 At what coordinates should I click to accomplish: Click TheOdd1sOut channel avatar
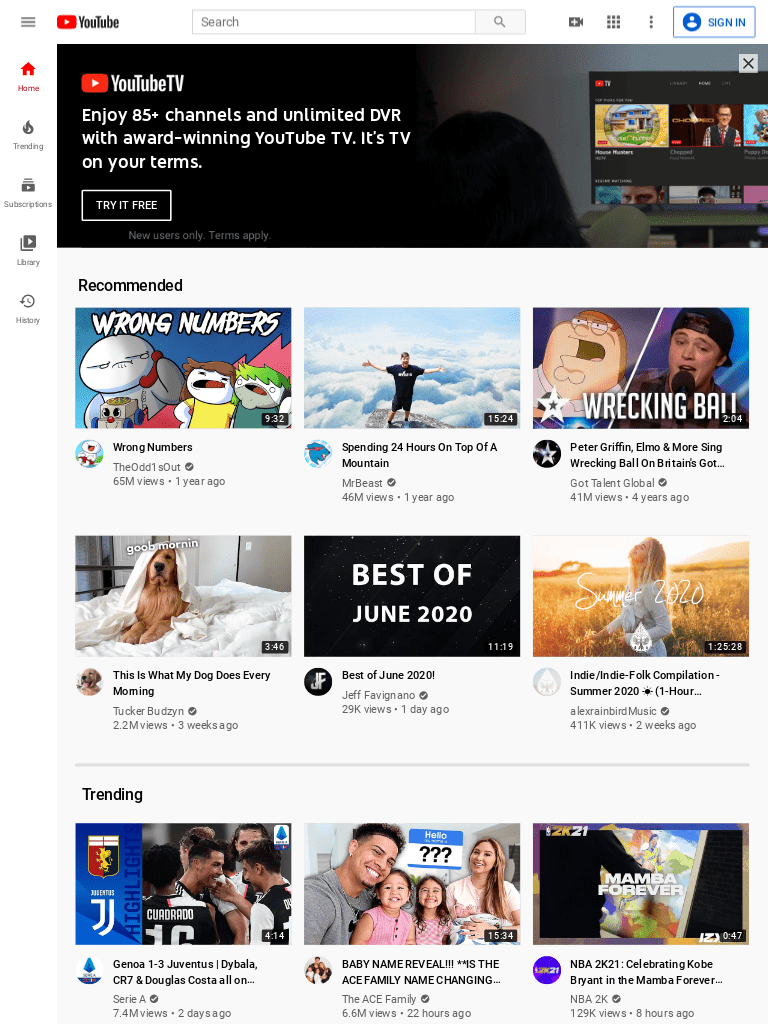coord(89,453)
